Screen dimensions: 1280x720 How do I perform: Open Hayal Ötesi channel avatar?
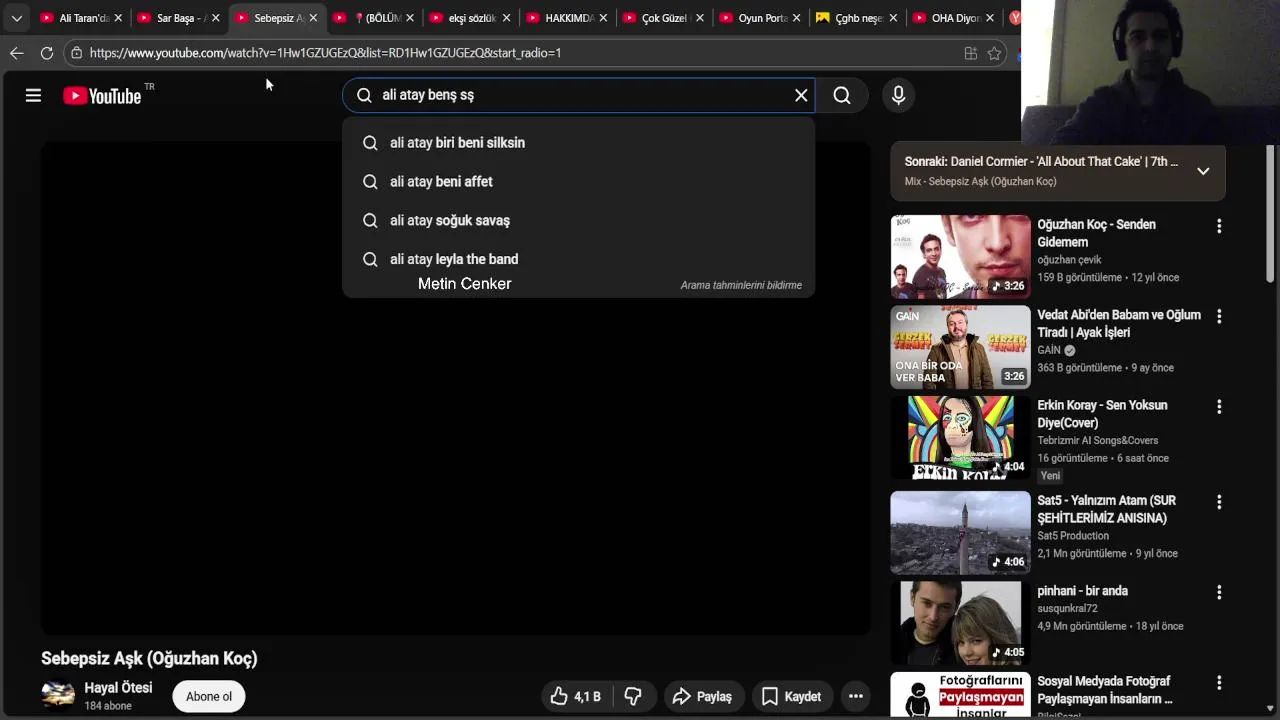pos(58,695)
